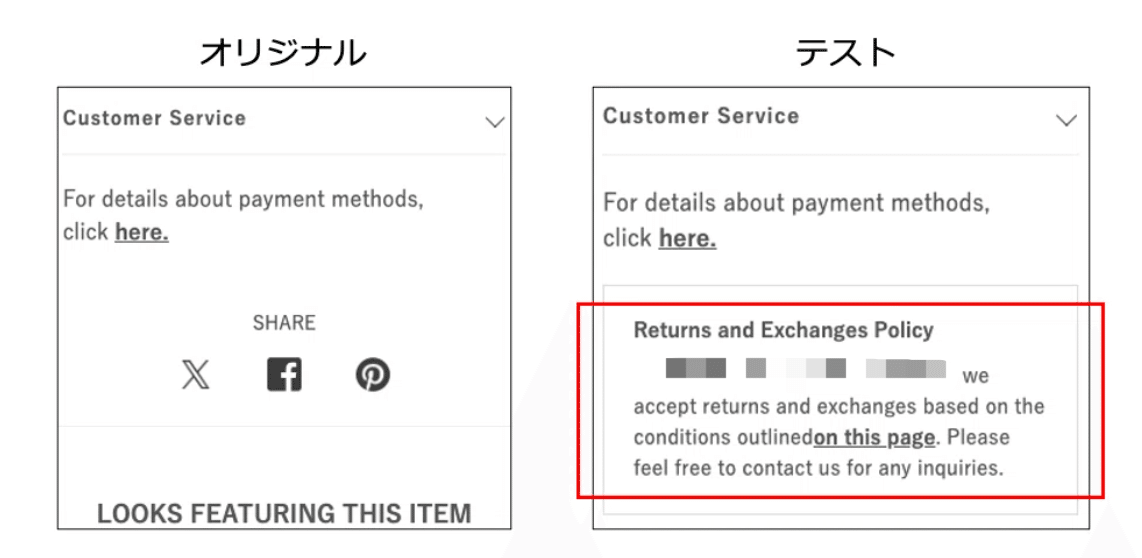This screenshot has width=1142, height=558.
Task: Select the 'LOOKS FEATURING THIS ITEM' heading
Action: click(284, 514)
